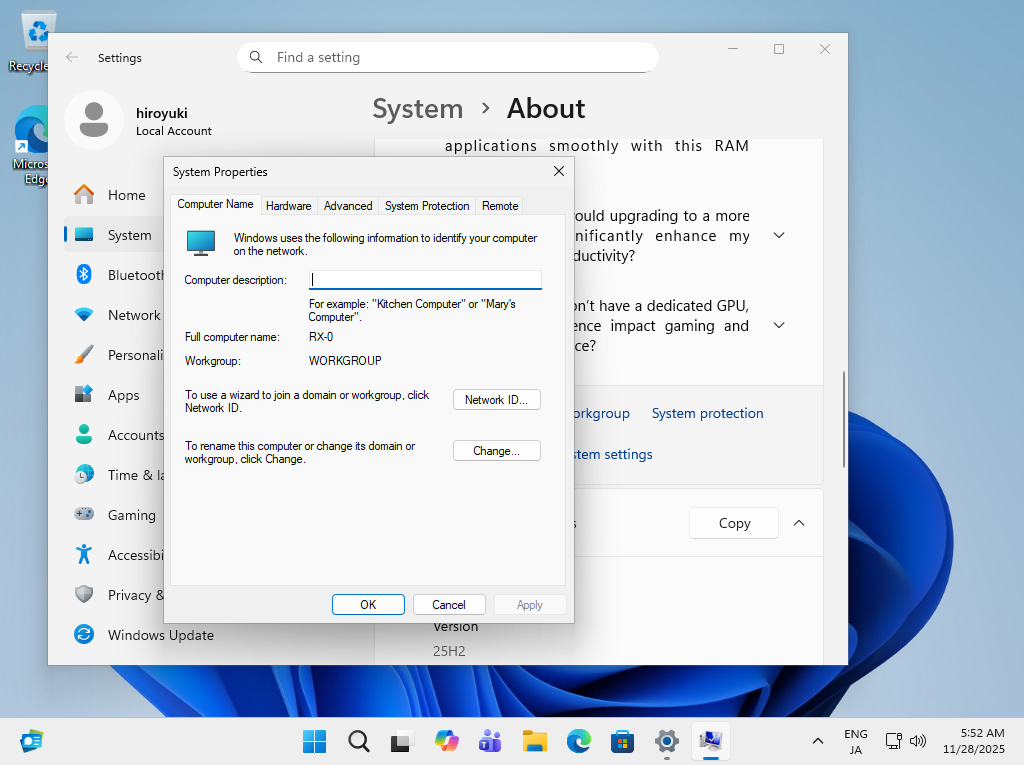Viewport: 1024px width, 765px height.
Task: Open taskbar Search
Action: (x=359, y=741)
